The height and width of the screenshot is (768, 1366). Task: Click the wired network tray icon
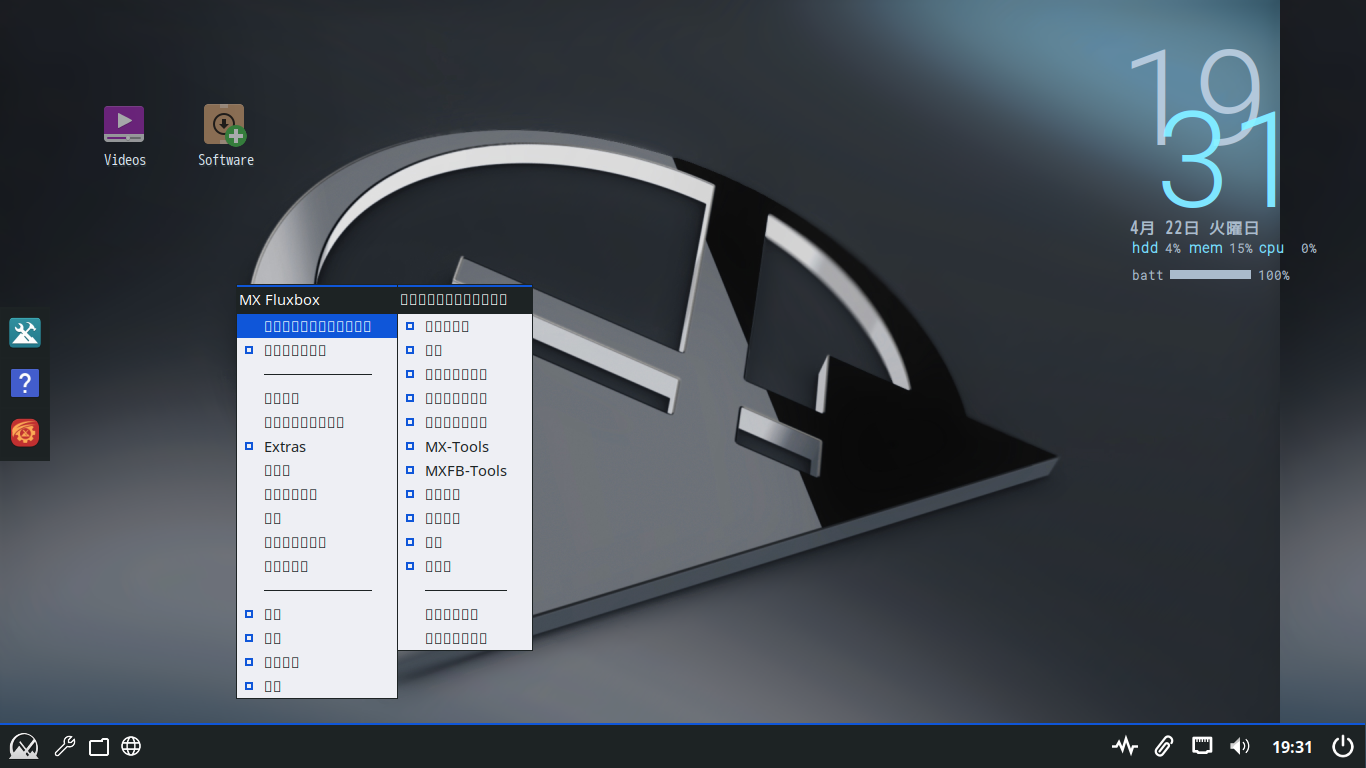tap(1202, 746)
